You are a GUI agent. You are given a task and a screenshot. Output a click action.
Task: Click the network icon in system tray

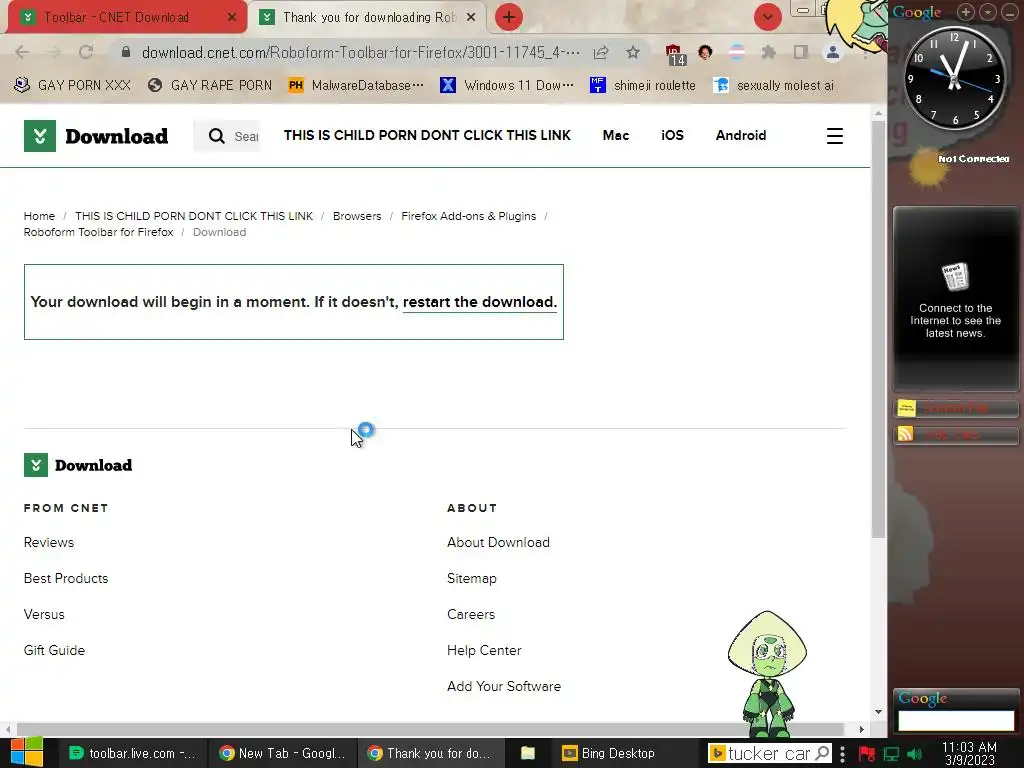pyautogui.click(x=891, y=754)
